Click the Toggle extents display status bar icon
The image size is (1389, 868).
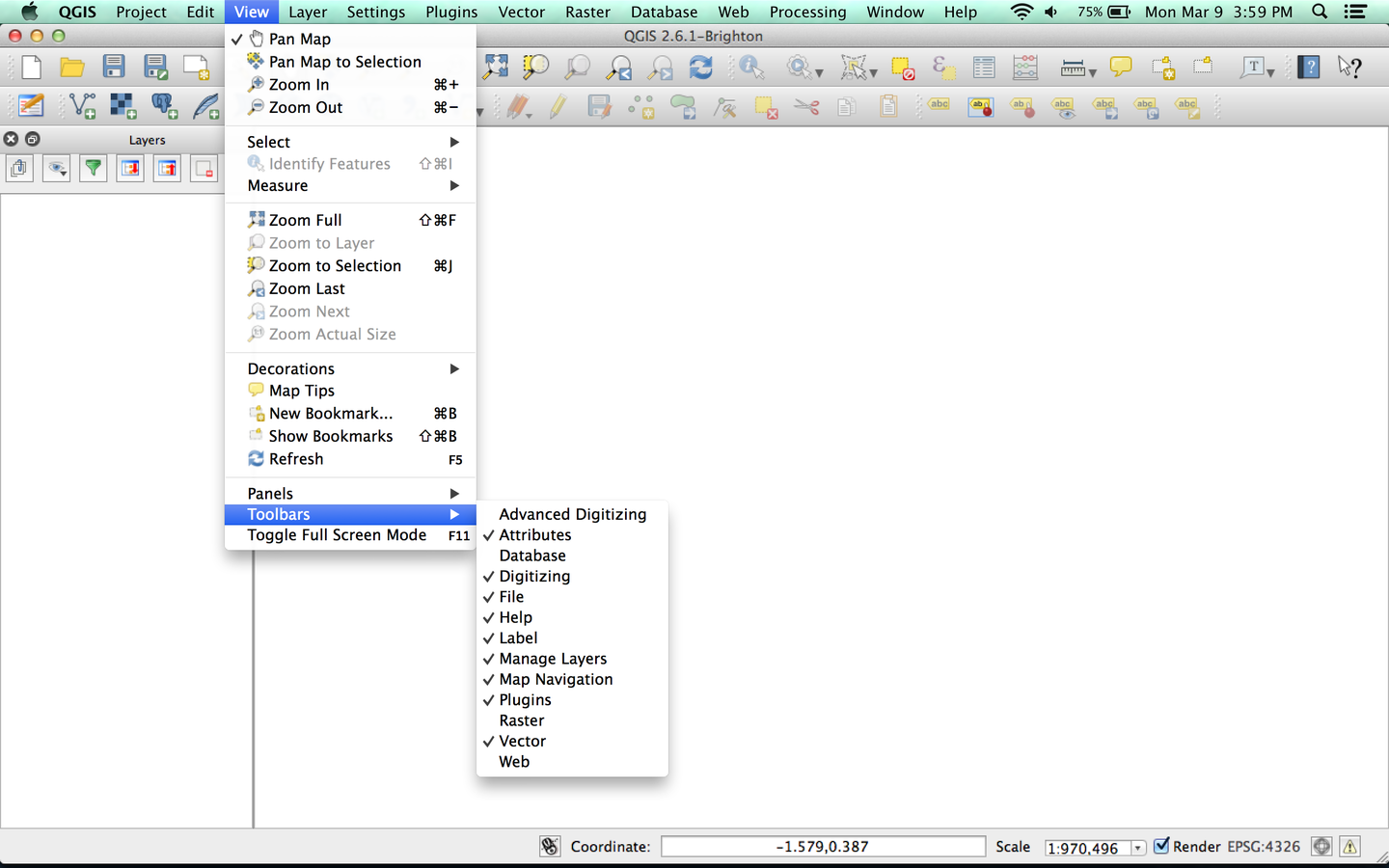[x=550, y=847]
